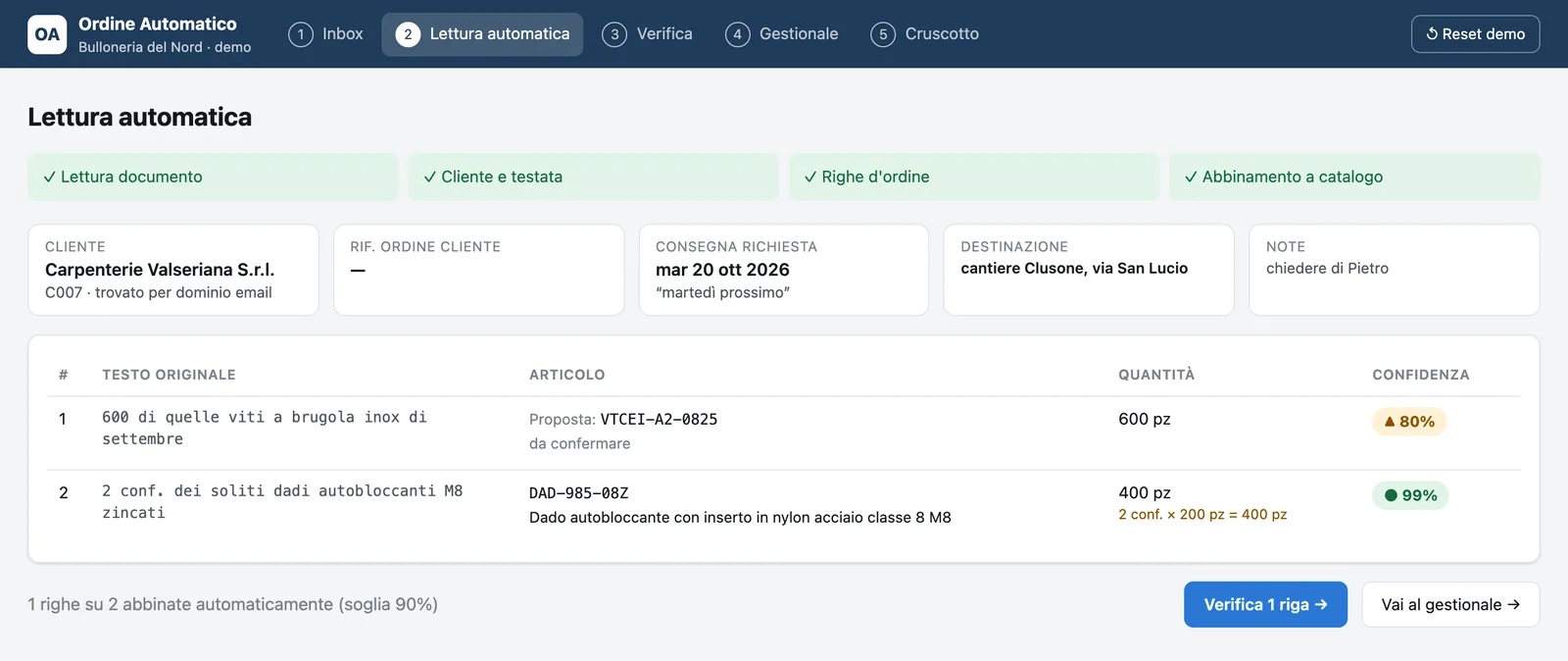This screenshot has height=661, width=1568.
Task: Click the da confermare label
Action: [580, 443]
